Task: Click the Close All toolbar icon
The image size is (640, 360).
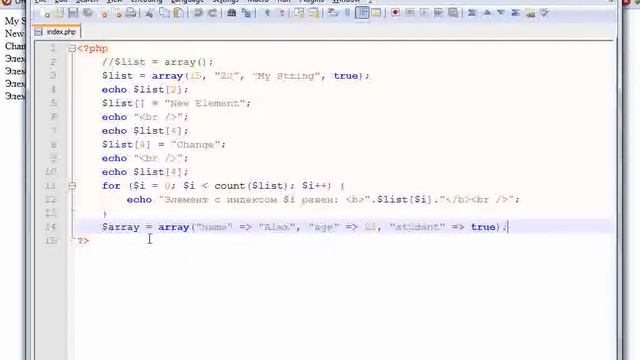Action: [118, 13]
